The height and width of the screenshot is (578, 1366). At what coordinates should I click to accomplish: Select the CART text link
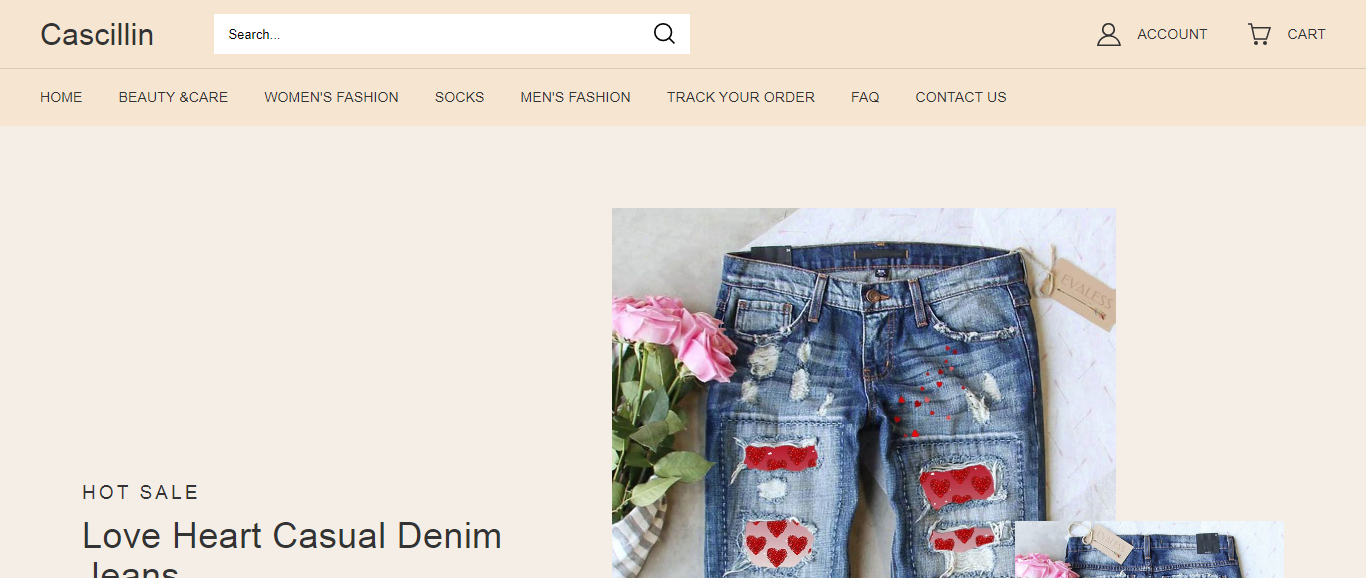pos(1306,34)
